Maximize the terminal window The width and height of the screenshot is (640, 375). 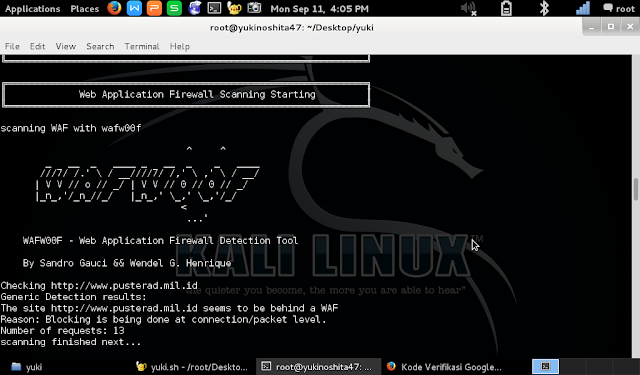click(611, 27)
